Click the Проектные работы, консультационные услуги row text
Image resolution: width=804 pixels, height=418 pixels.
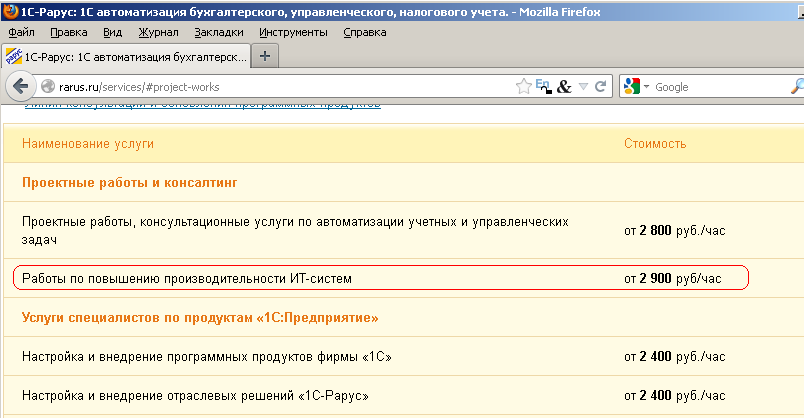pos(295,230)
